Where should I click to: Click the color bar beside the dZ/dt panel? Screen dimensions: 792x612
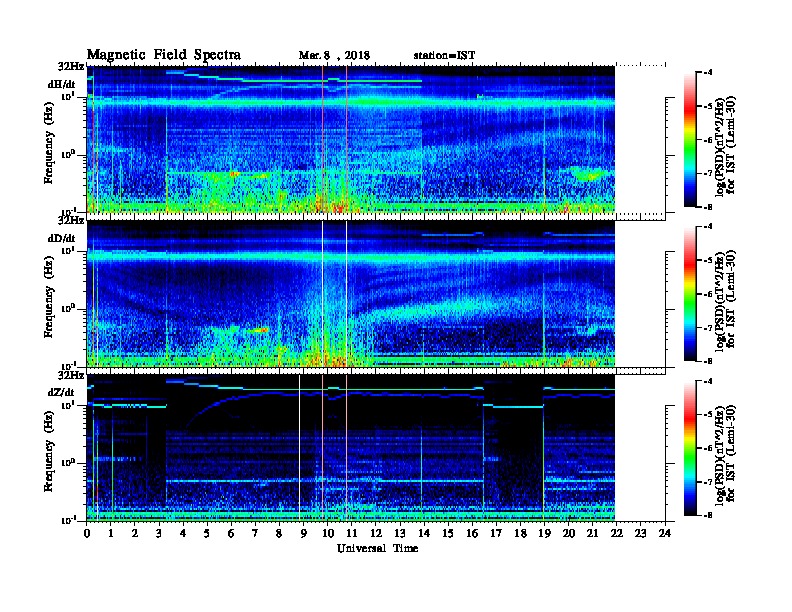[x=689, y=448]
